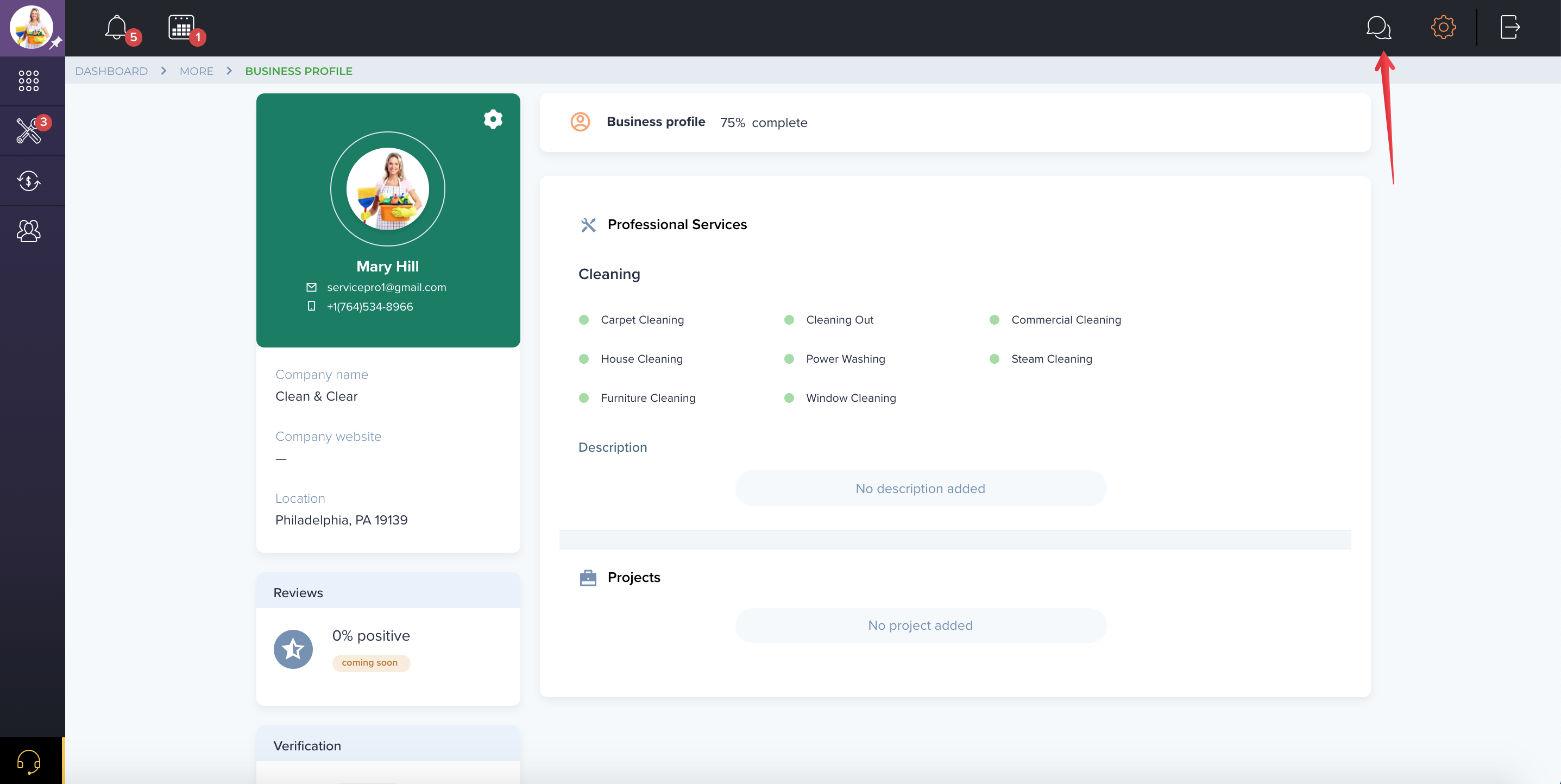Click the Carpet Cleaning service
This screenshot has height=784, width=1561.
[643, 320]
